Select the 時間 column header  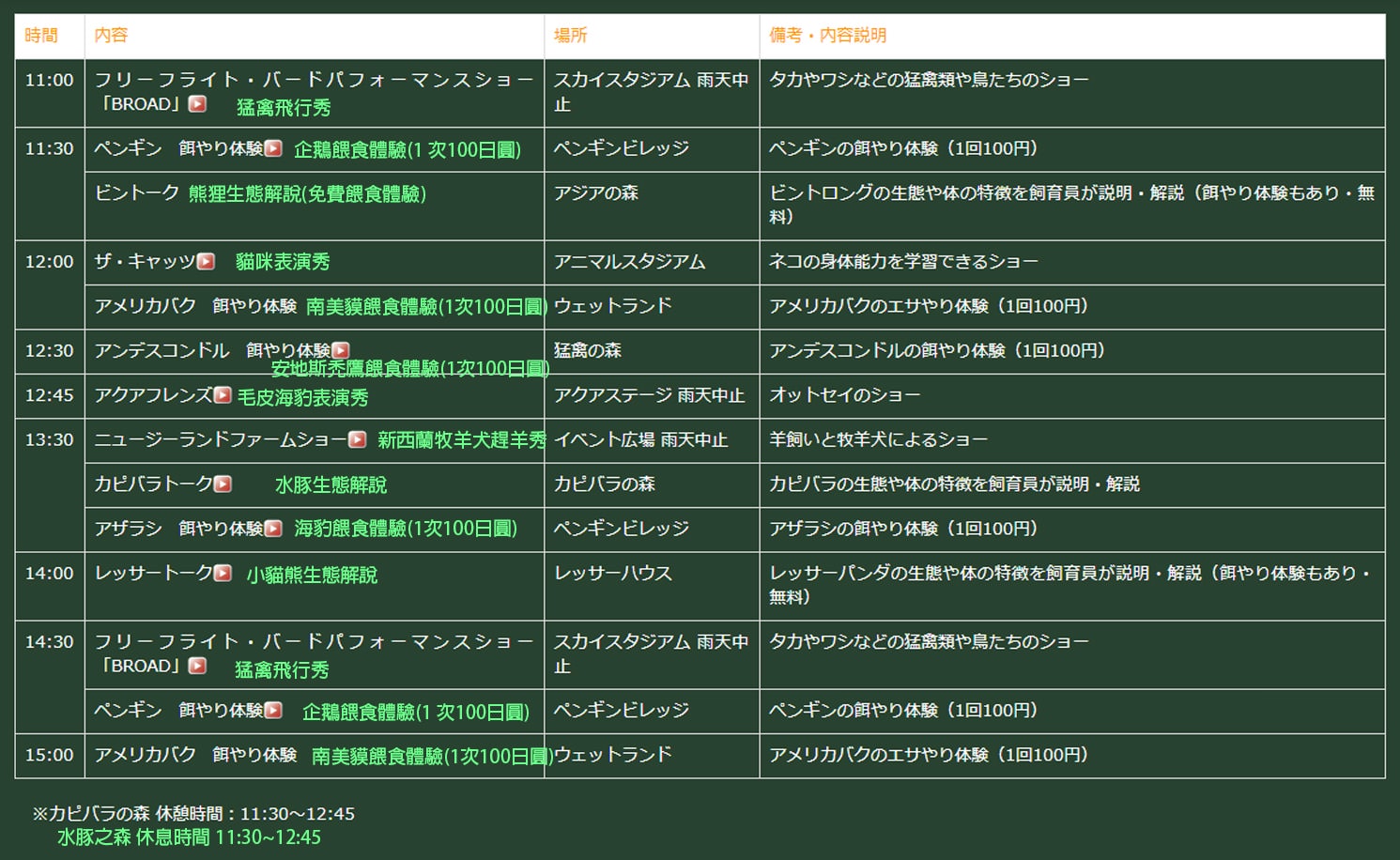41,36
